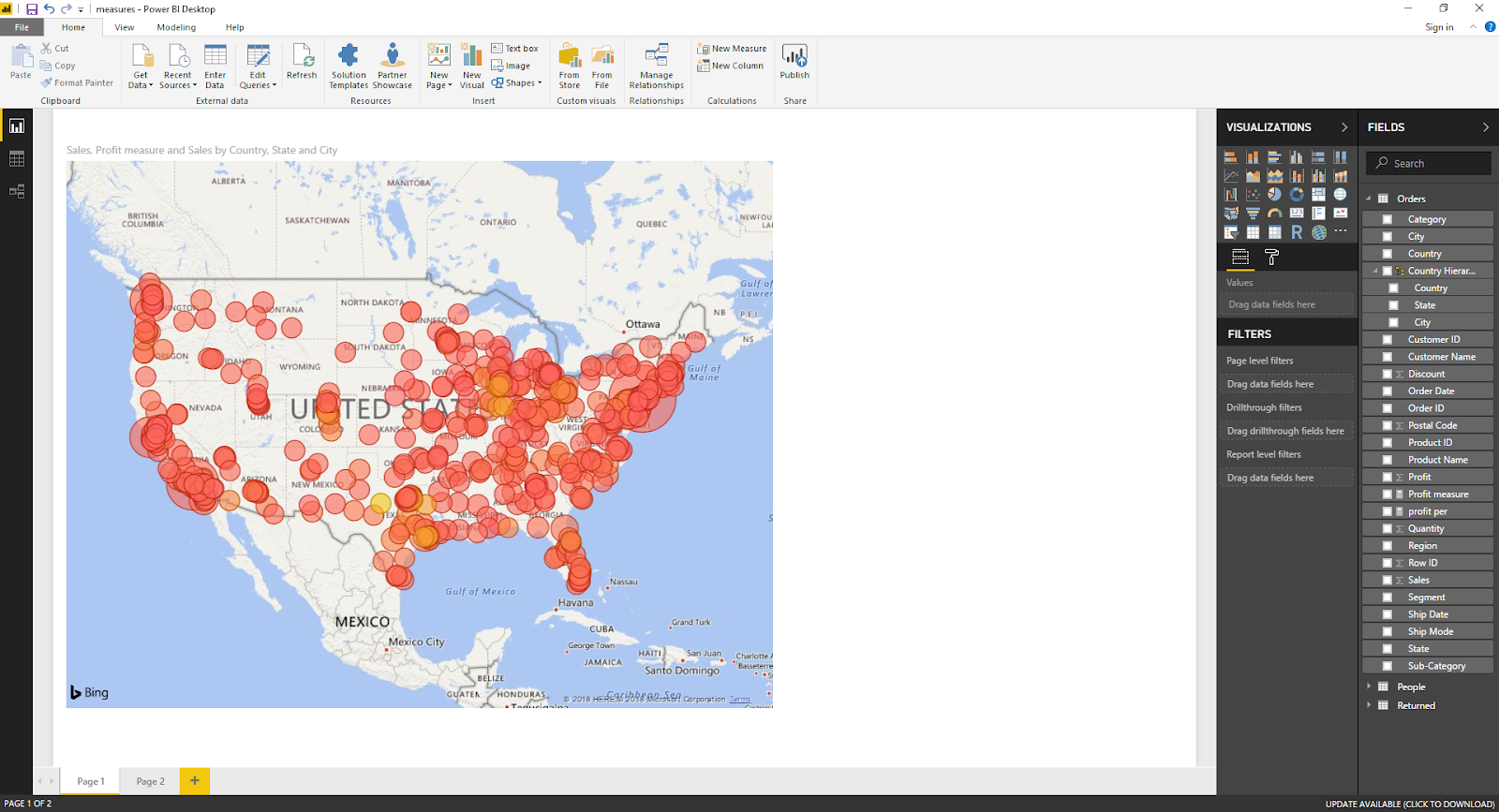Open the Edit Queries dropdown
This screenshot has height=812, width=1499.
pos(258,66)
